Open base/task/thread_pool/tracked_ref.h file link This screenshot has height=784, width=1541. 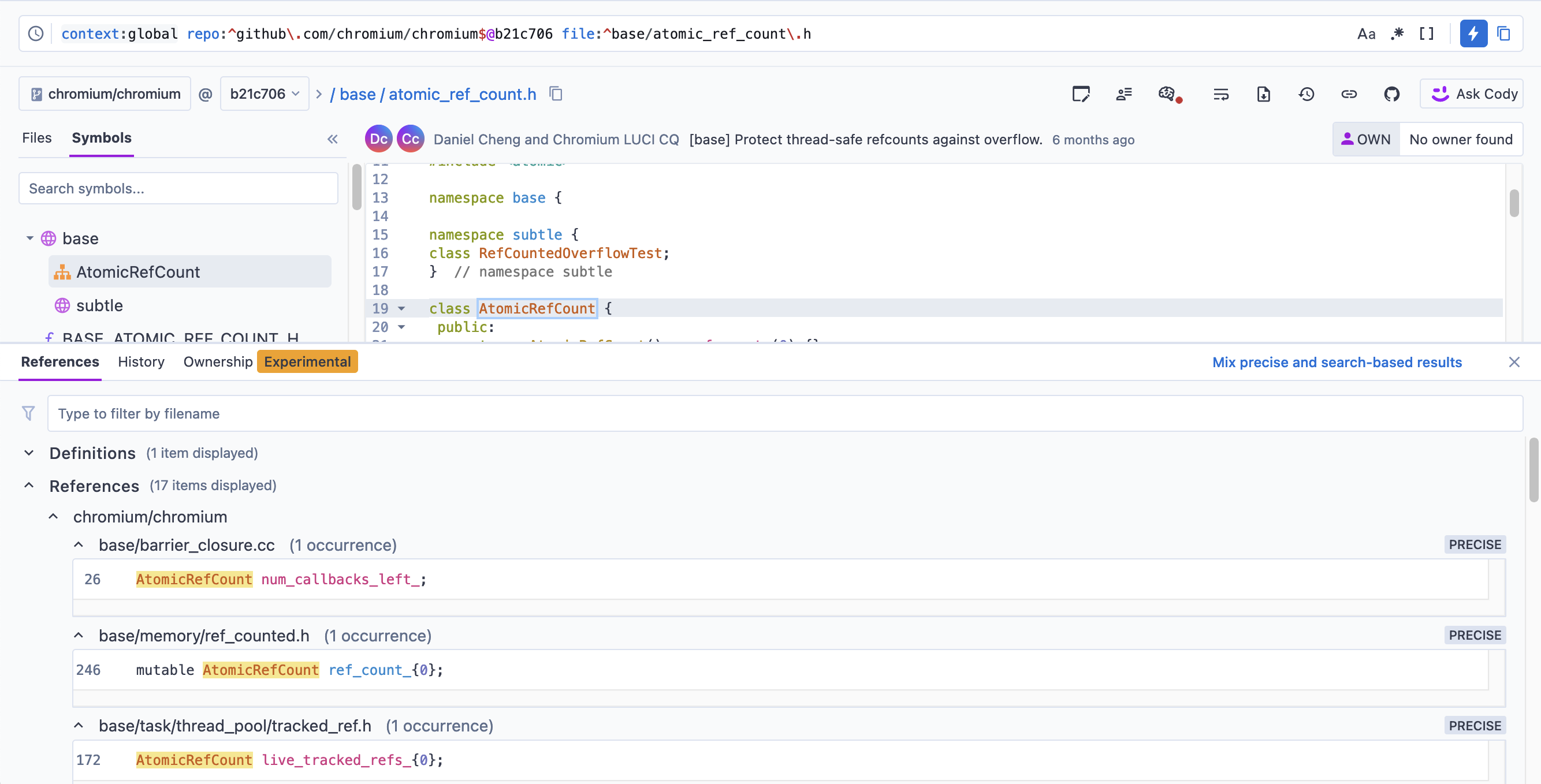click(235, 725)
